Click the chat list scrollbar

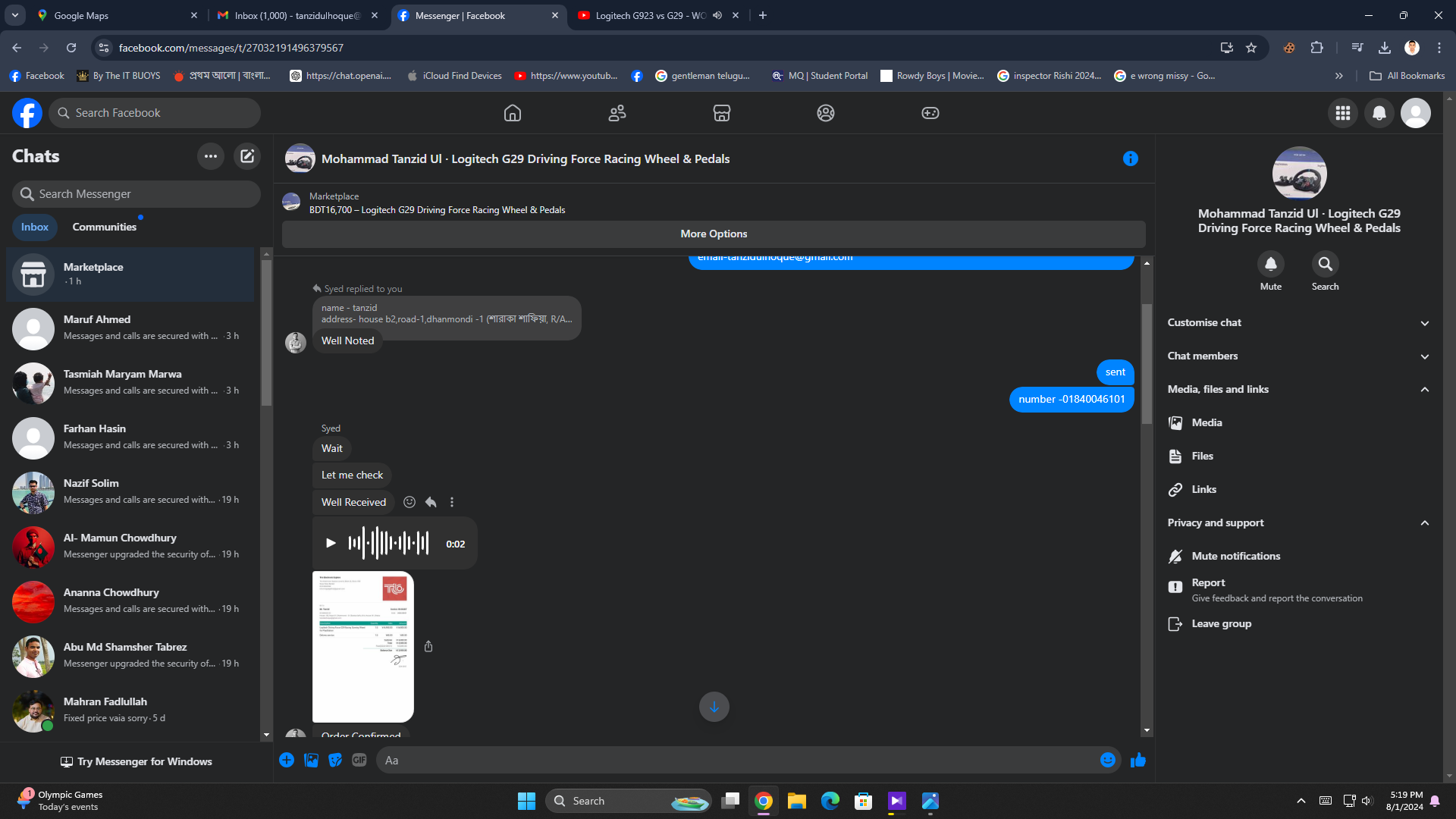point(266,334)
